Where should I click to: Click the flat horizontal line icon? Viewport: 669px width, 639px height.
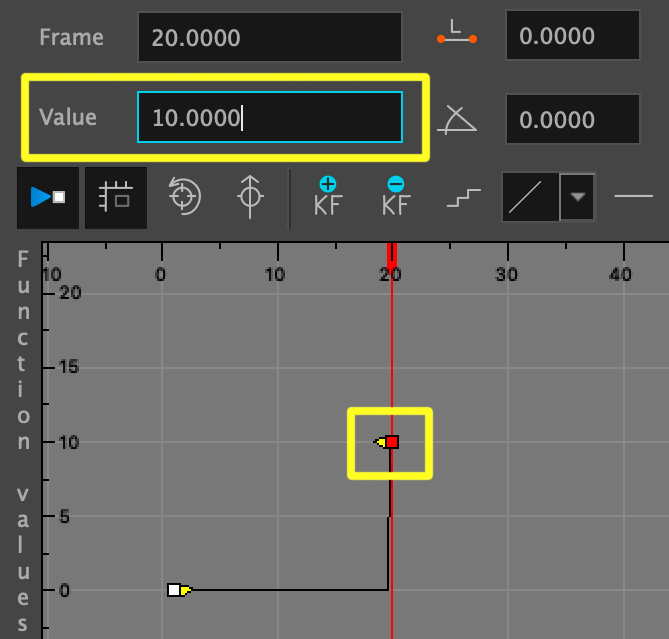633,197
